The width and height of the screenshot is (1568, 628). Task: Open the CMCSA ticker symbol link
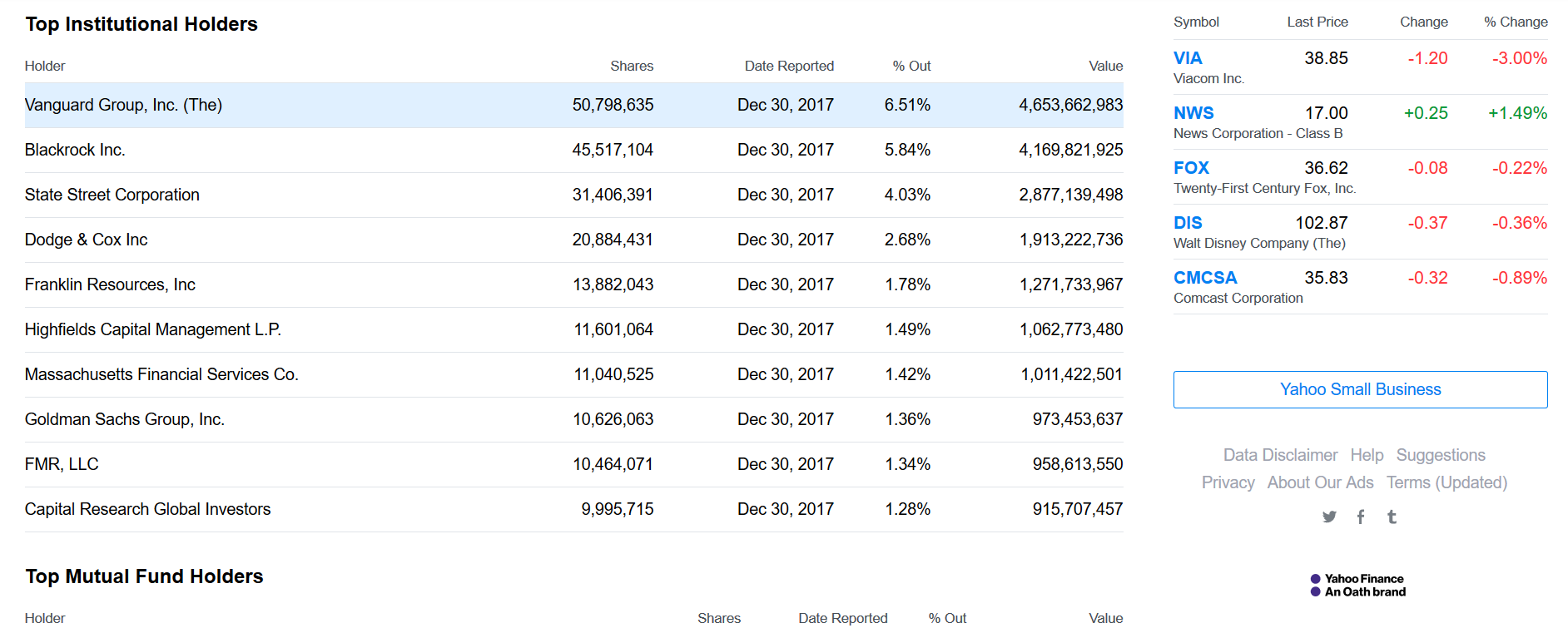(x=1205, y=278)
